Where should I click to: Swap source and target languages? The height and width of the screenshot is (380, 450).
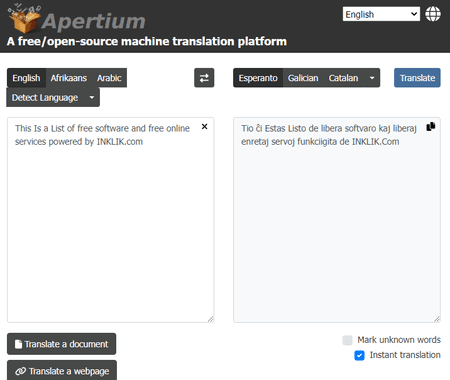pos(204,78)
